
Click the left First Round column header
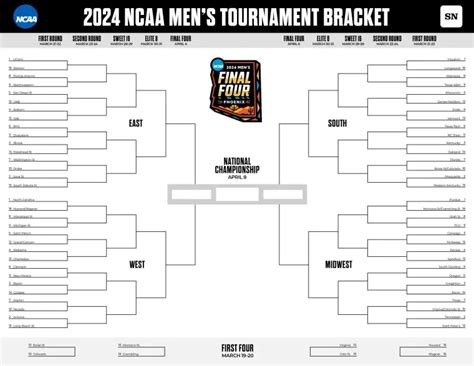pyautogui.click(x=50, y=40)
